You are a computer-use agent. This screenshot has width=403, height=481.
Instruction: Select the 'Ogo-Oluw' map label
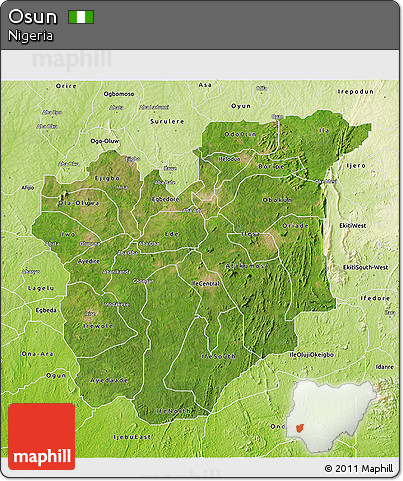click(x=105, y=141)
